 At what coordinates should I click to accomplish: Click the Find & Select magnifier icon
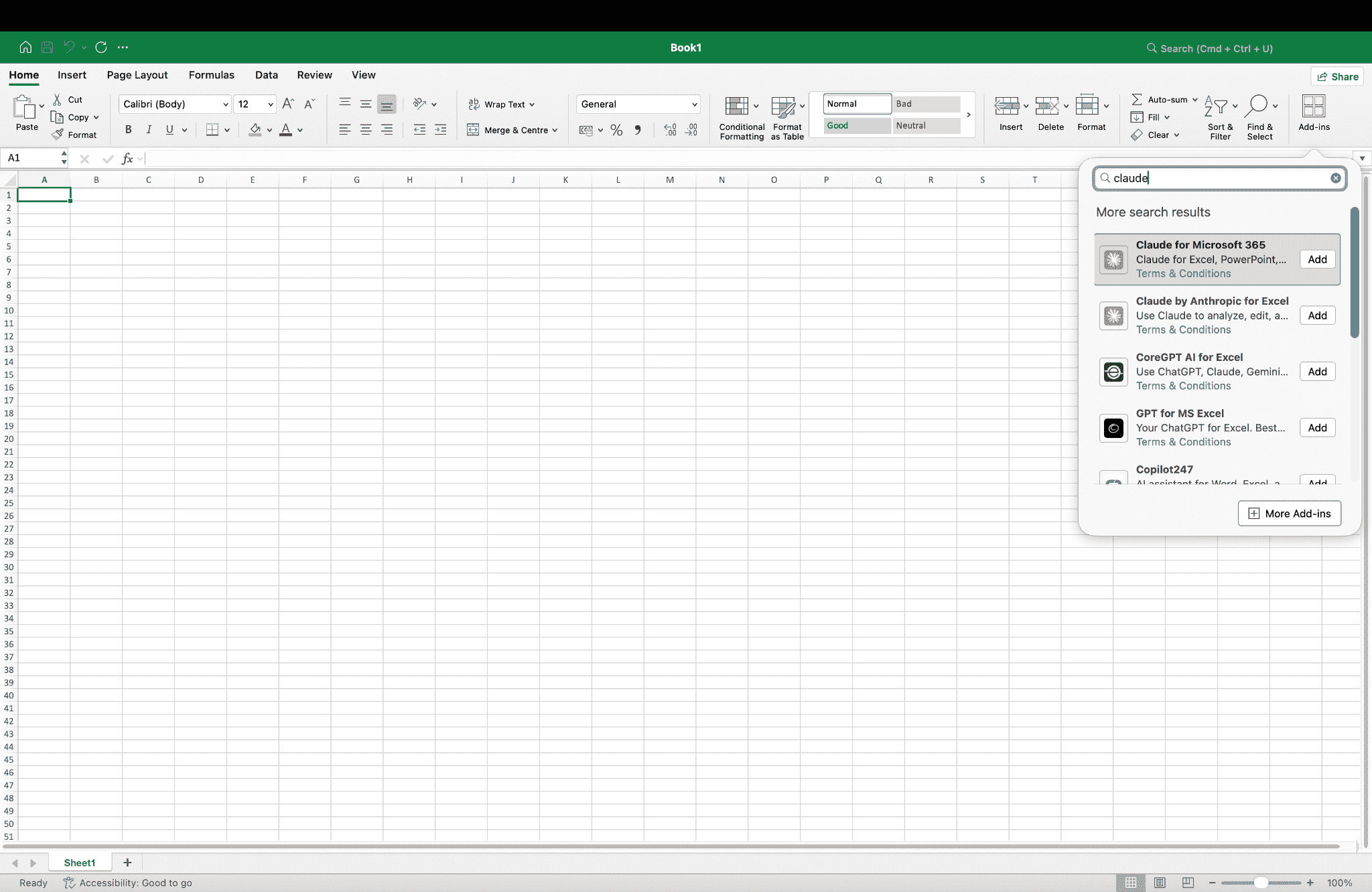(1257, 106)
